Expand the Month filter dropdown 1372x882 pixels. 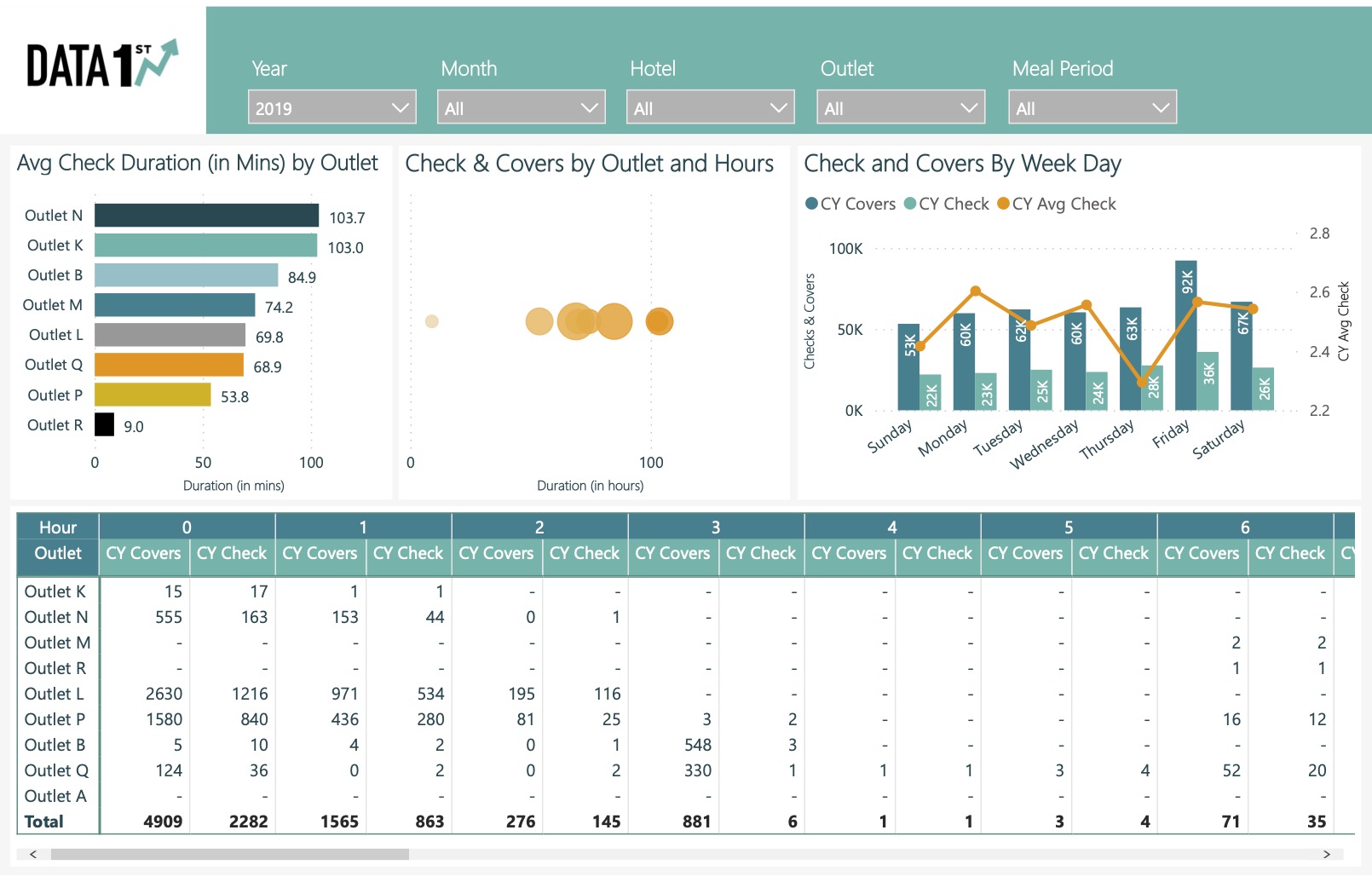click(520, 107)
